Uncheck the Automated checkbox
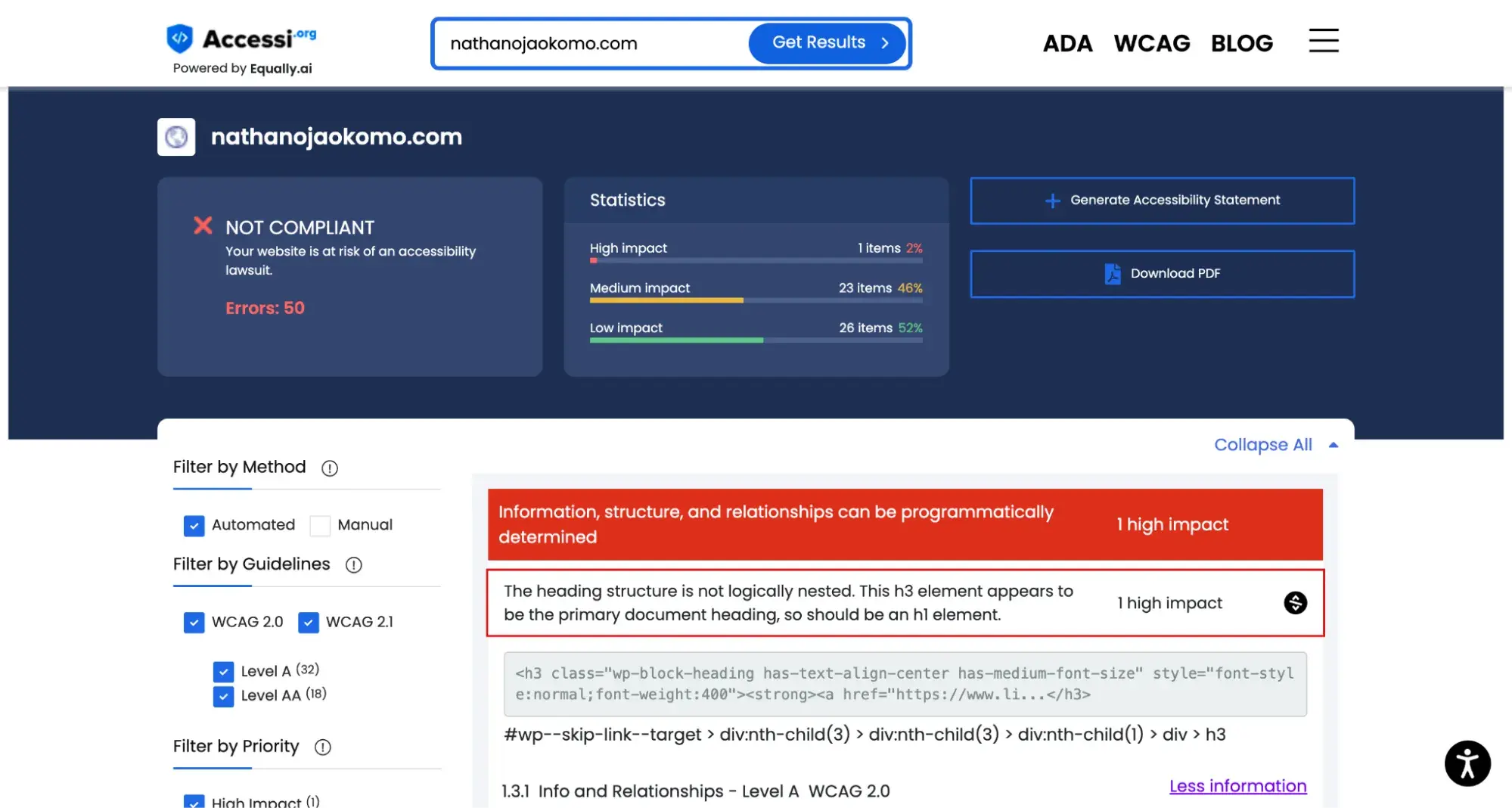1512x808 pixels. [194, 526]
